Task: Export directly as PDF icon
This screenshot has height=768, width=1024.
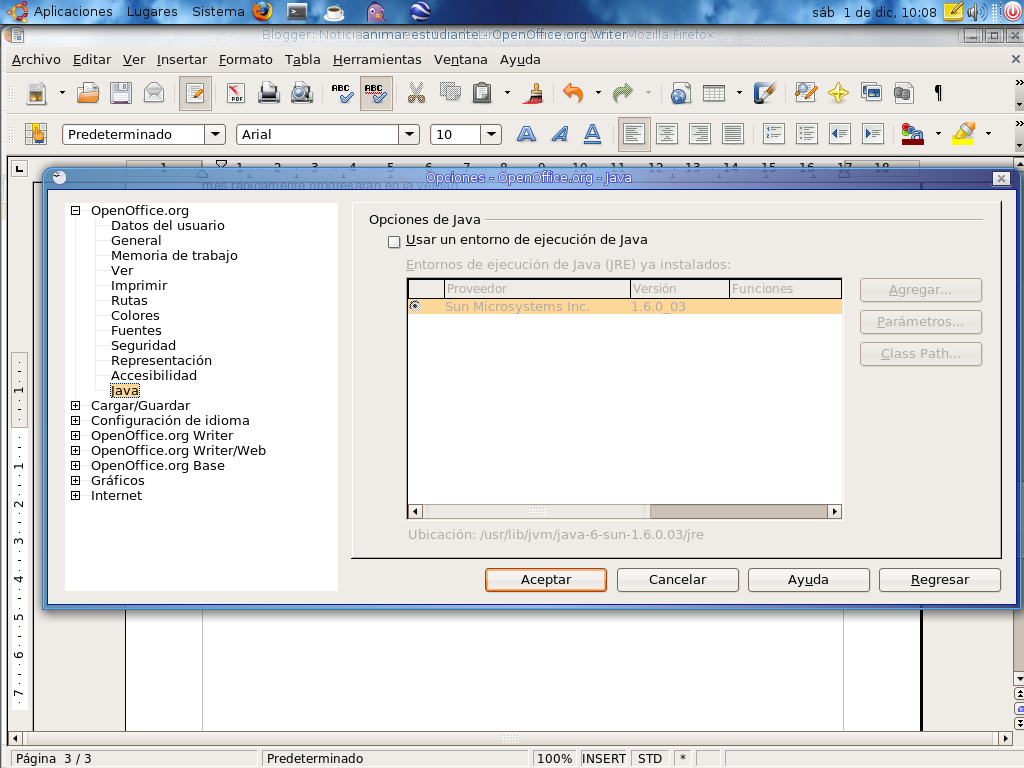Action: [236, 93]
